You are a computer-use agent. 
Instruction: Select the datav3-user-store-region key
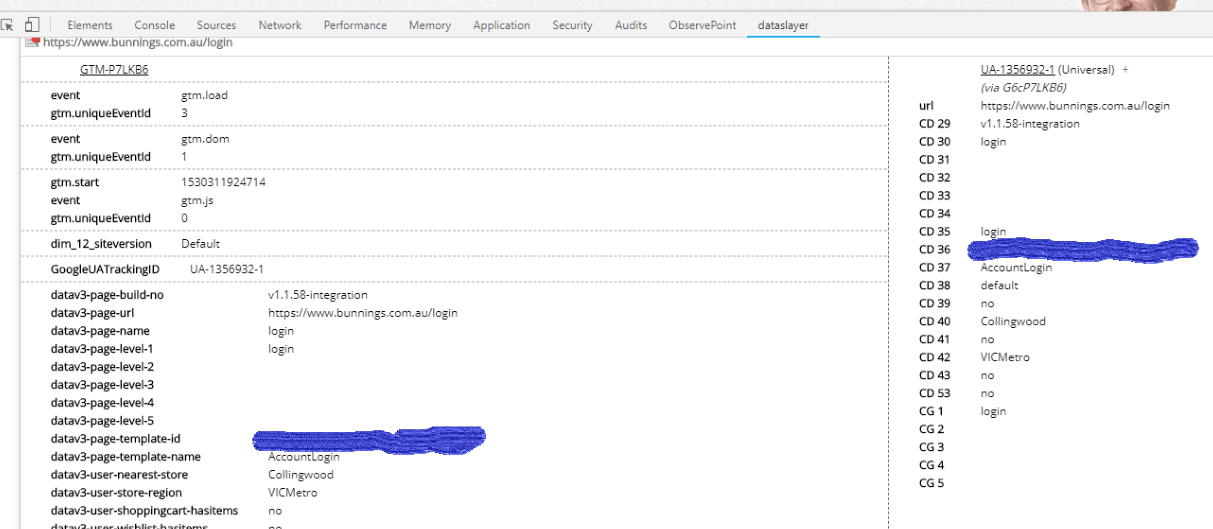117,493
